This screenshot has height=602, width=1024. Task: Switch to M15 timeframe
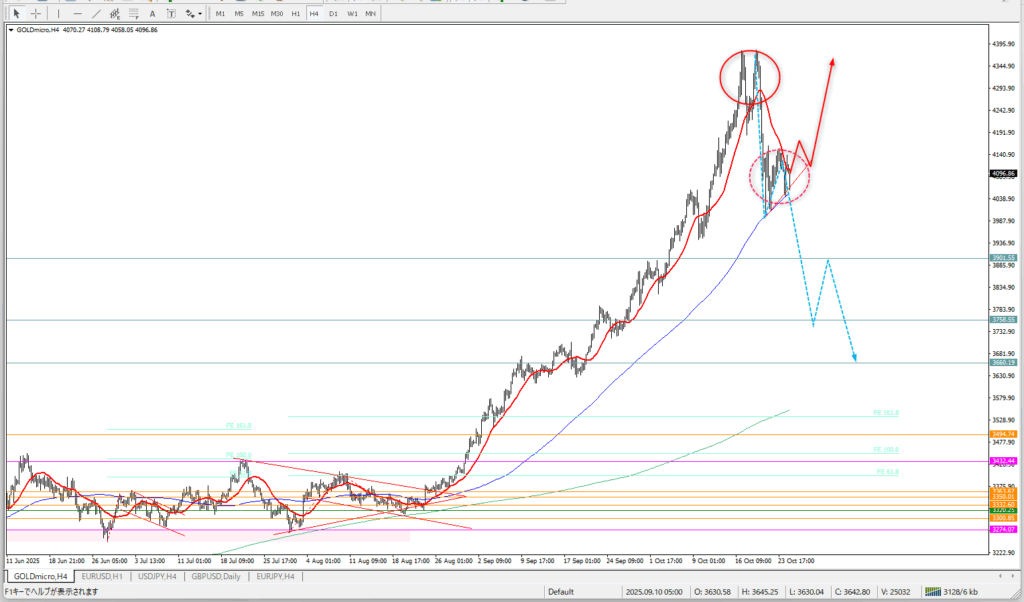click(258, 13)
